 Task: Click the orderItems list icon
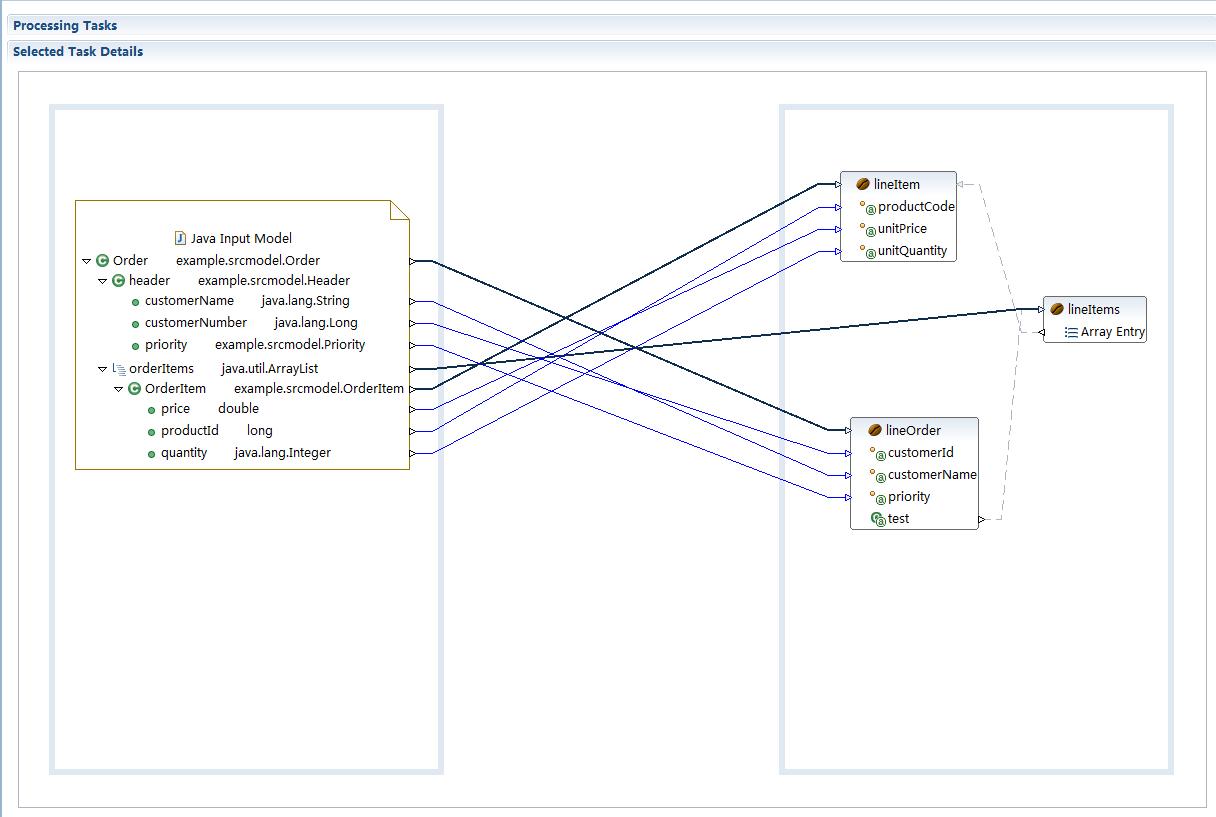pos(119,369)
